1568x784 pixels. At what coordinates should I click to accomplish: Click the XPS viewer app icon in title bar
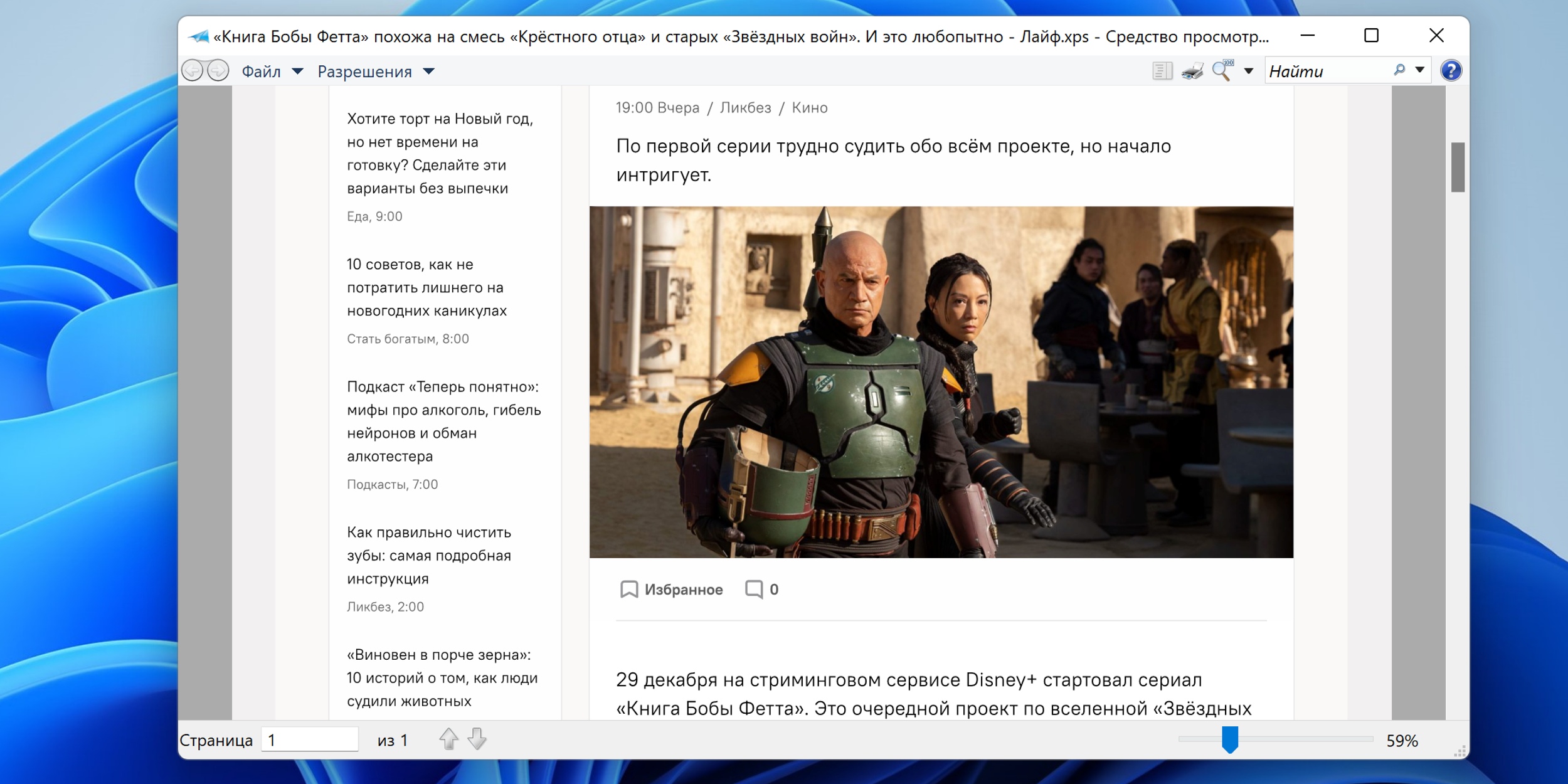pos(198,36)
